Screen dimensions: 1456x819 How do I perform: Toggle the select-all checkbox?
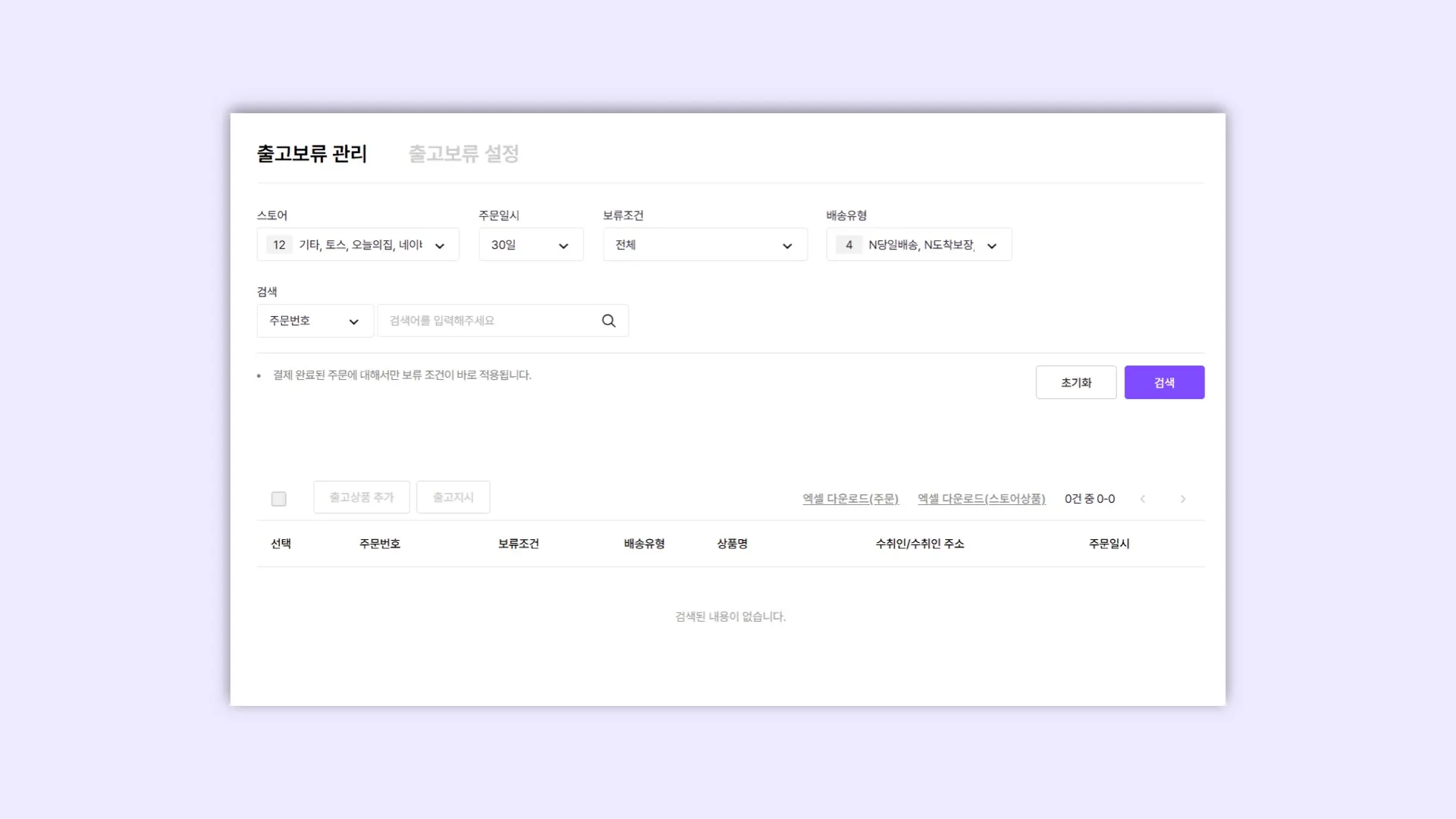tap(278, 499)
